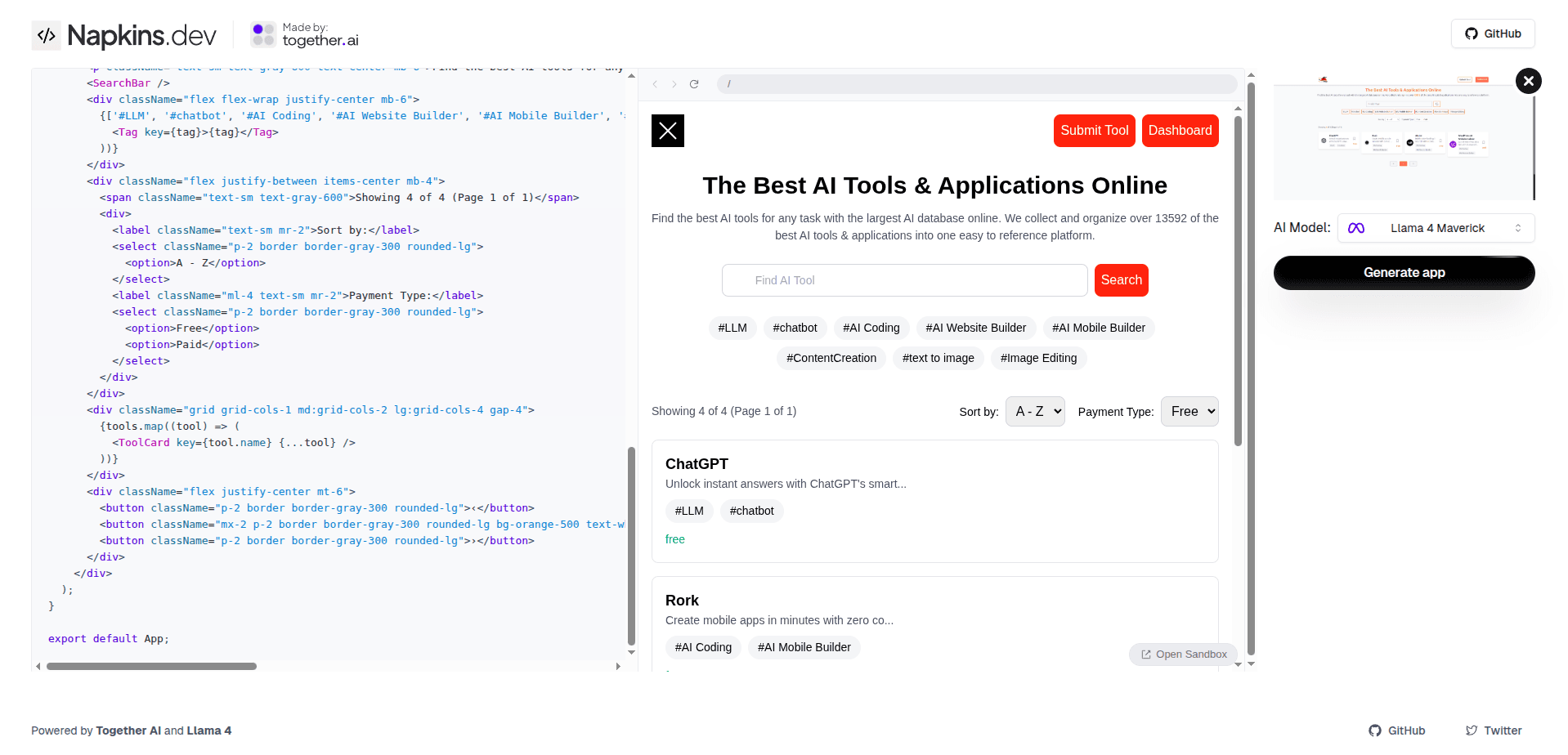Click the code editor horizontal scrollbar
The height and width of the screenshot is (755, 1568).
pos(151,666)
